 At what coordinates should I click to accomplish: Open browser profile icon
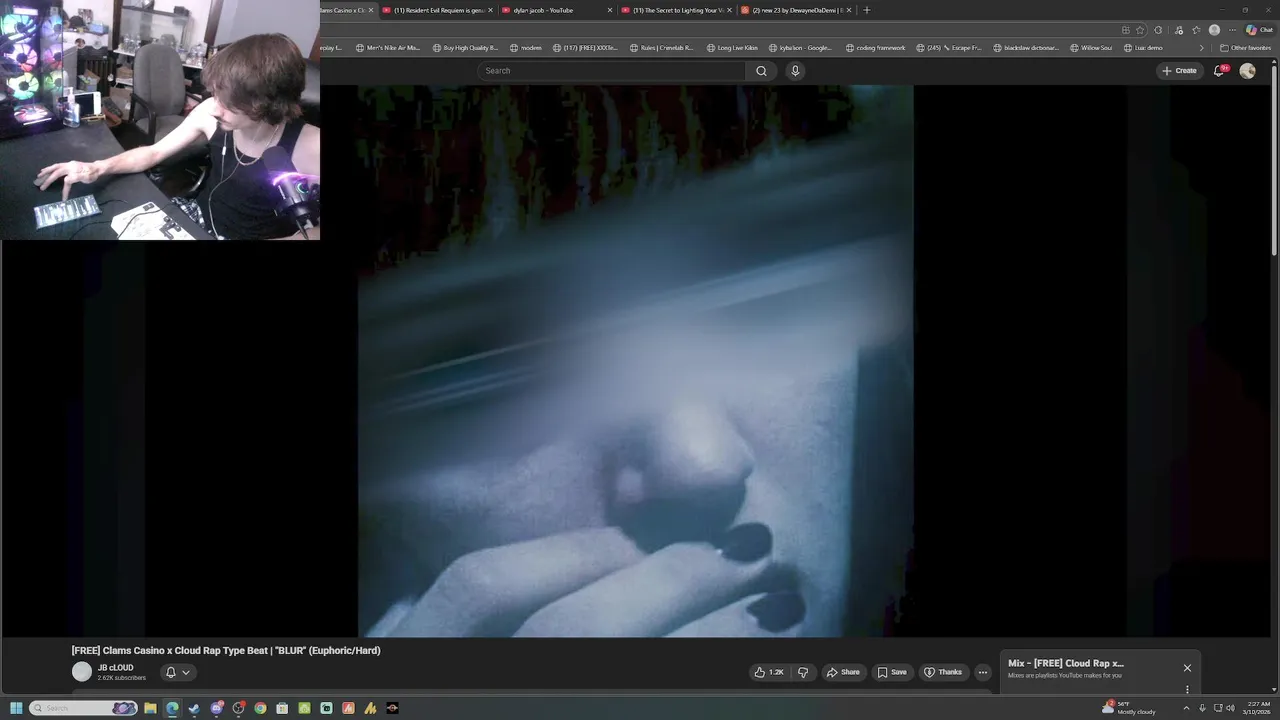(x=1214, y=30)
